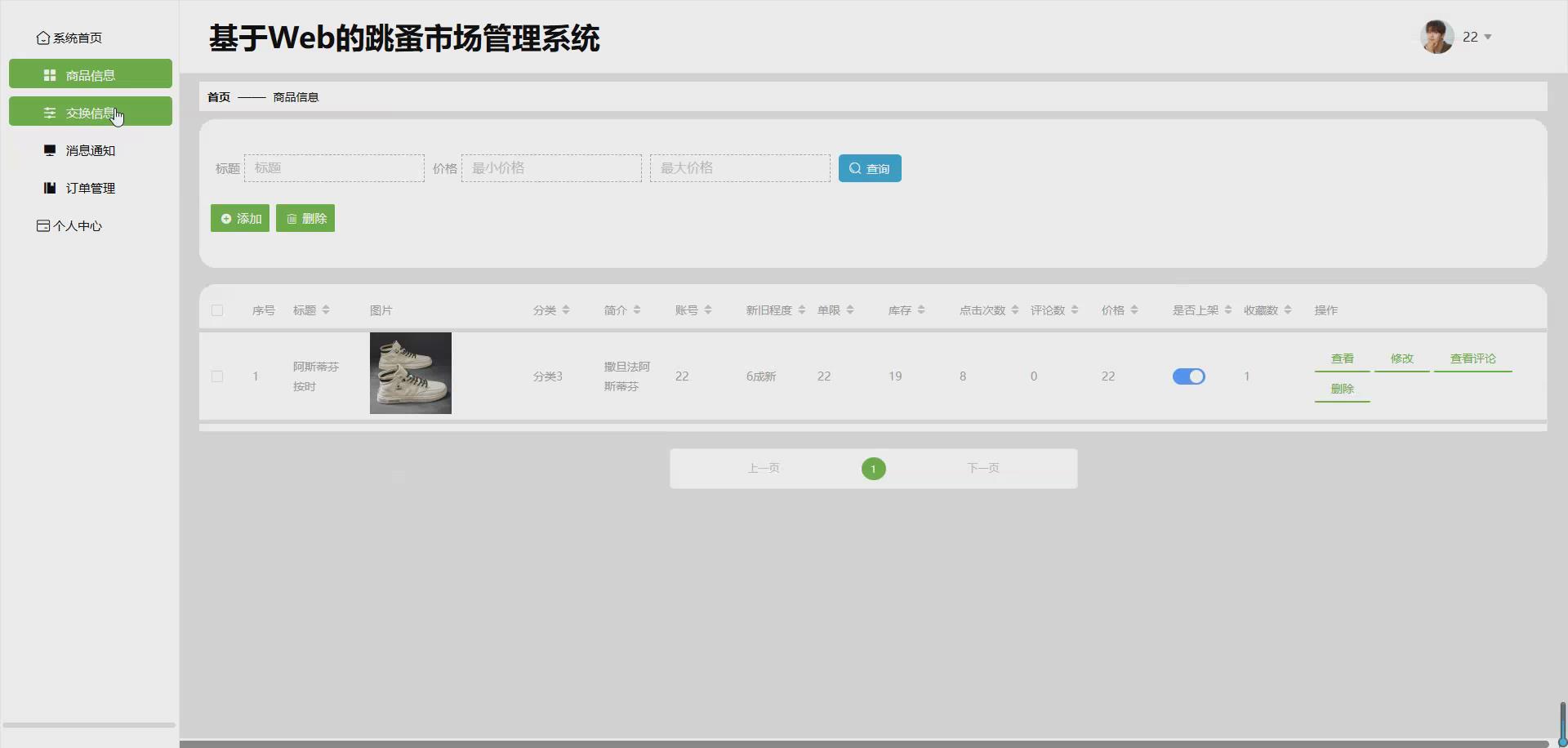Click 商品信息 in the breadcrumb trail
The height and width of the screenshot is (748, 1568).
pyautogui.click(x=296, y=96)
